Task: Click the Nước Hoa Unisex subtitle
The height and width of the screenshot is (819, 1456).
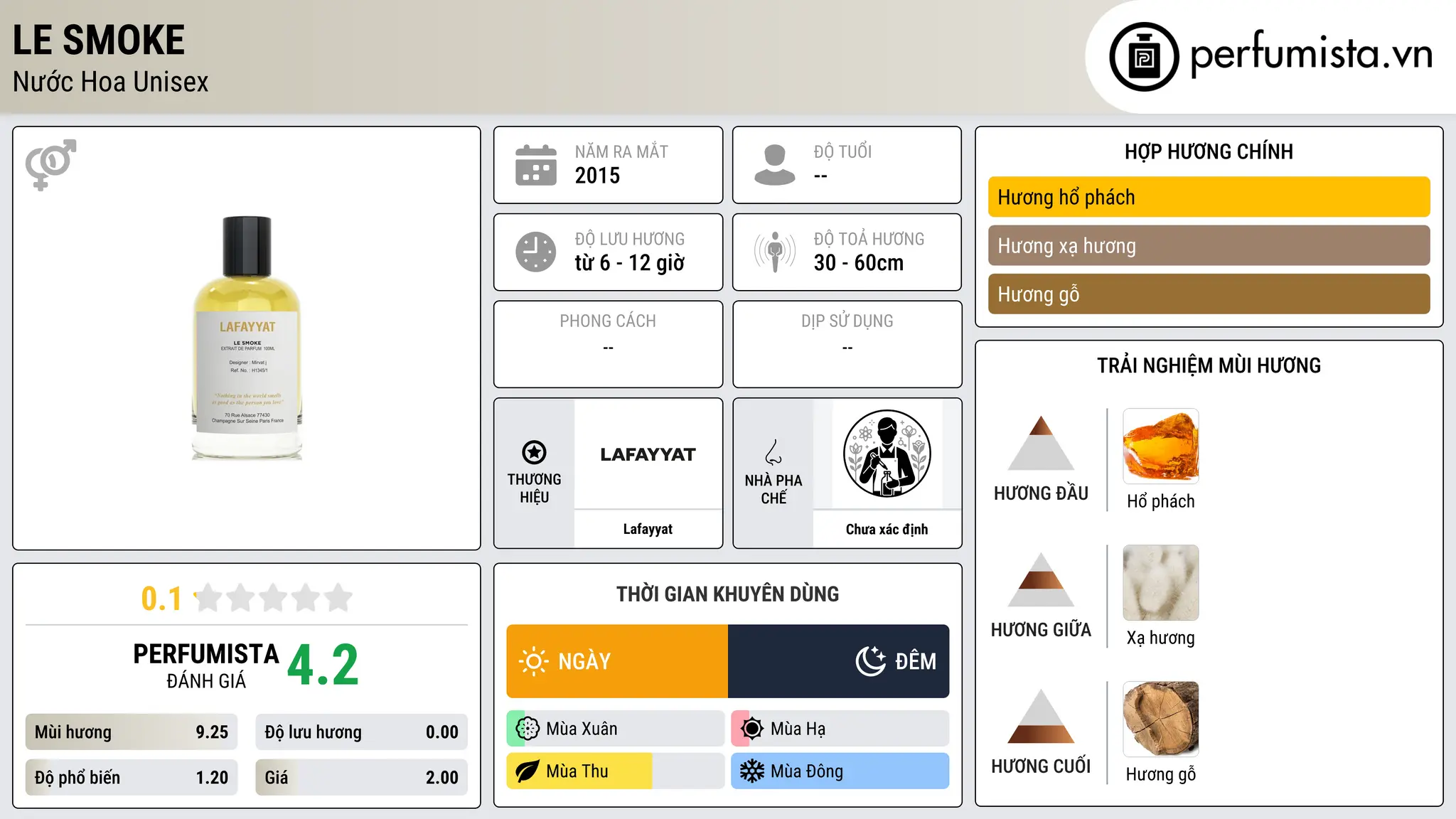Action: pyautogui.click(x=111, y=82)
